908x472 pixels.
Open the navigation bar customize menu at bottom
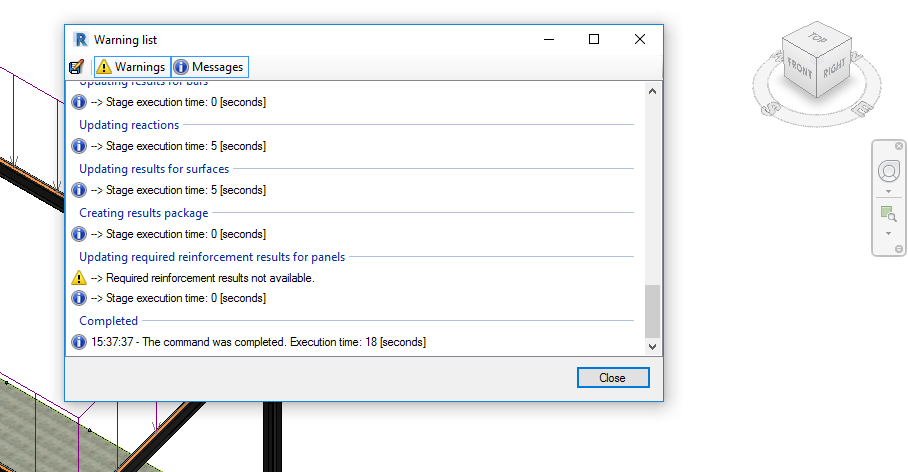(899, 249)
